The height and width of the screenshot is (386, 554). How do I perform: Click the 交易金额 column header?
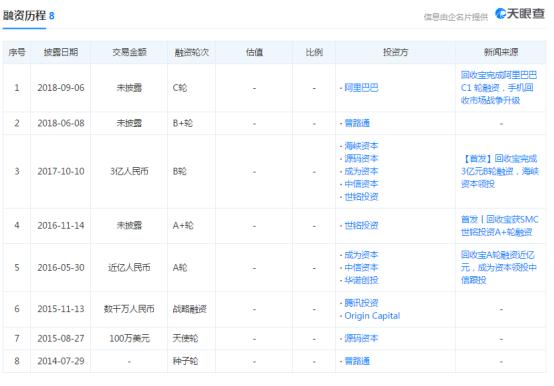point(129,52)
